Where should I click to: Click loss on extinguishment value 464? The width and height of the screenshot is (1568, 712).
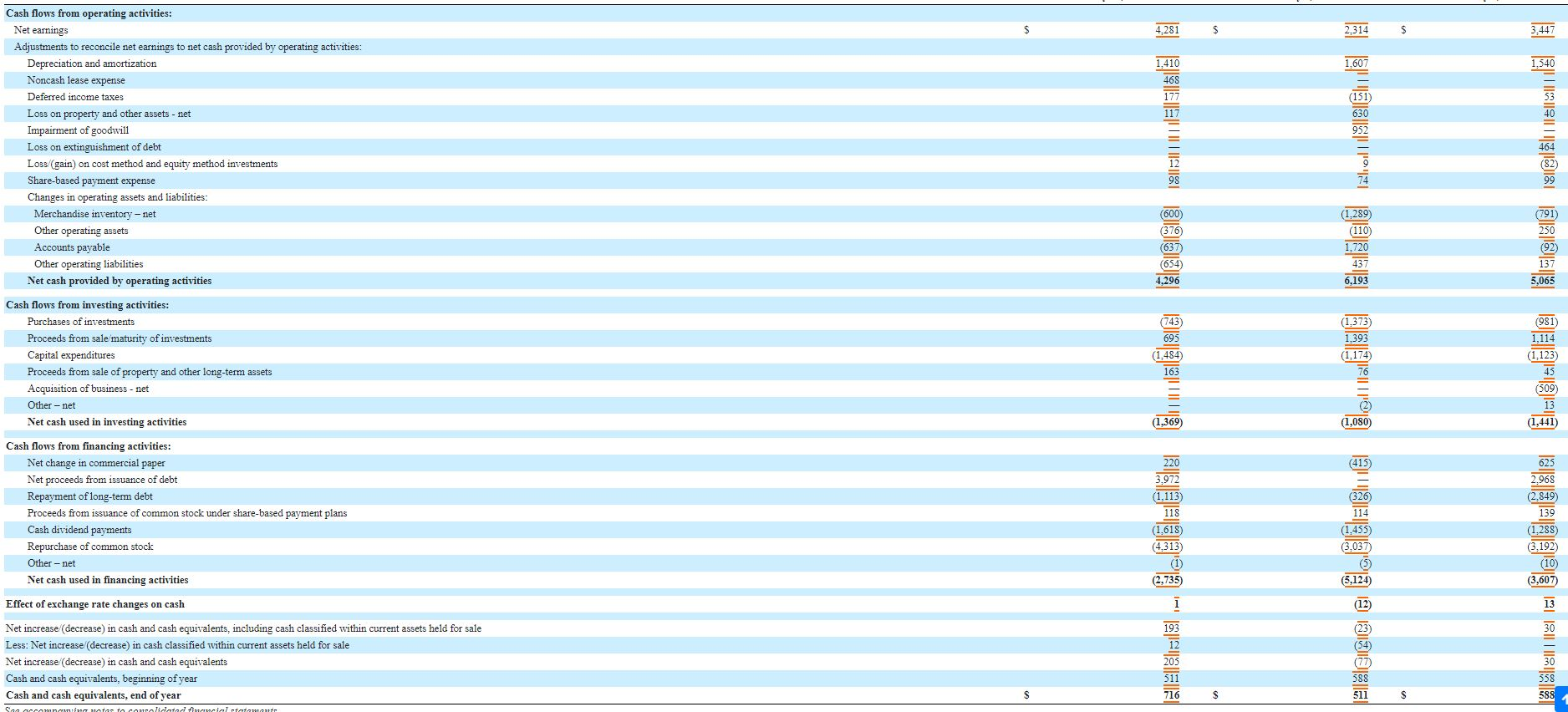point(1546,147)
